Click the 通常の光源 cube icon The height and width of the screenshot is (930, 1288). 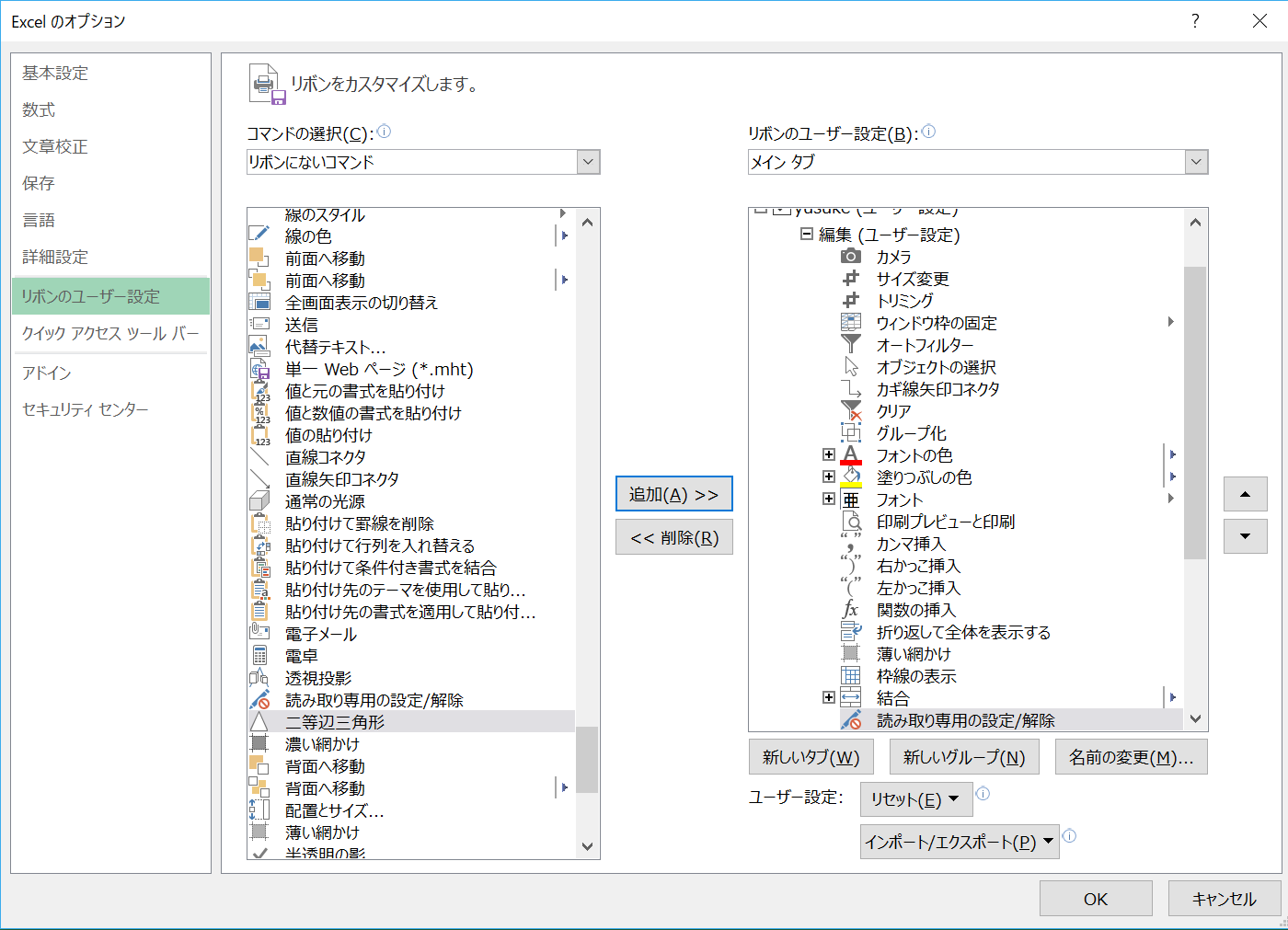tap(259, 501)
